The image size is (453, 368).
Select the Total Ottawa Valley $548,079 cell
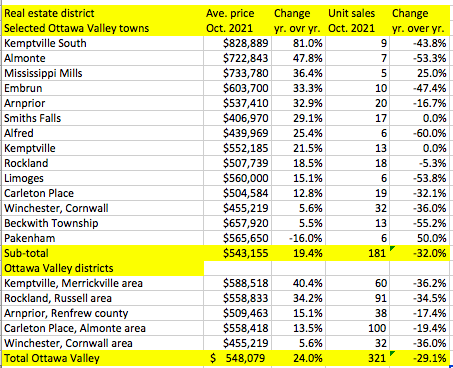click(238, 358)
